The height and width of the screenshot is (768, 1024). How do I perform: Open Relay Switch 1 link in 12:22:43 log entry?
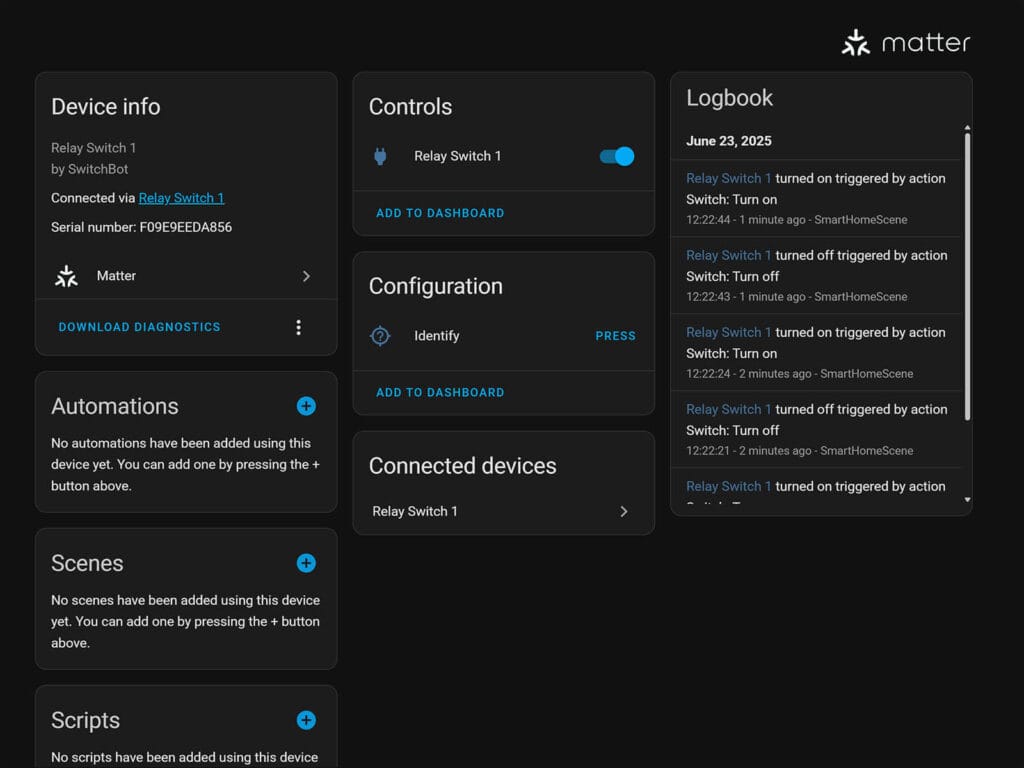[x=728, y=255]
